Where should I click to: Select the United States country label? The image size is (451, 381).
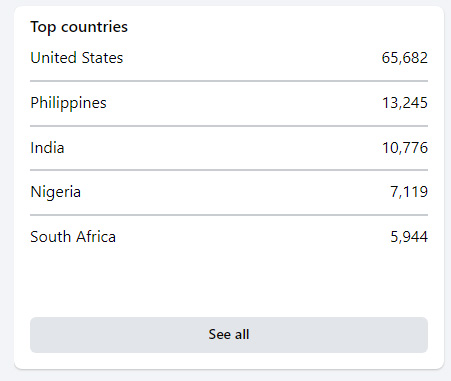coord(77,58)
